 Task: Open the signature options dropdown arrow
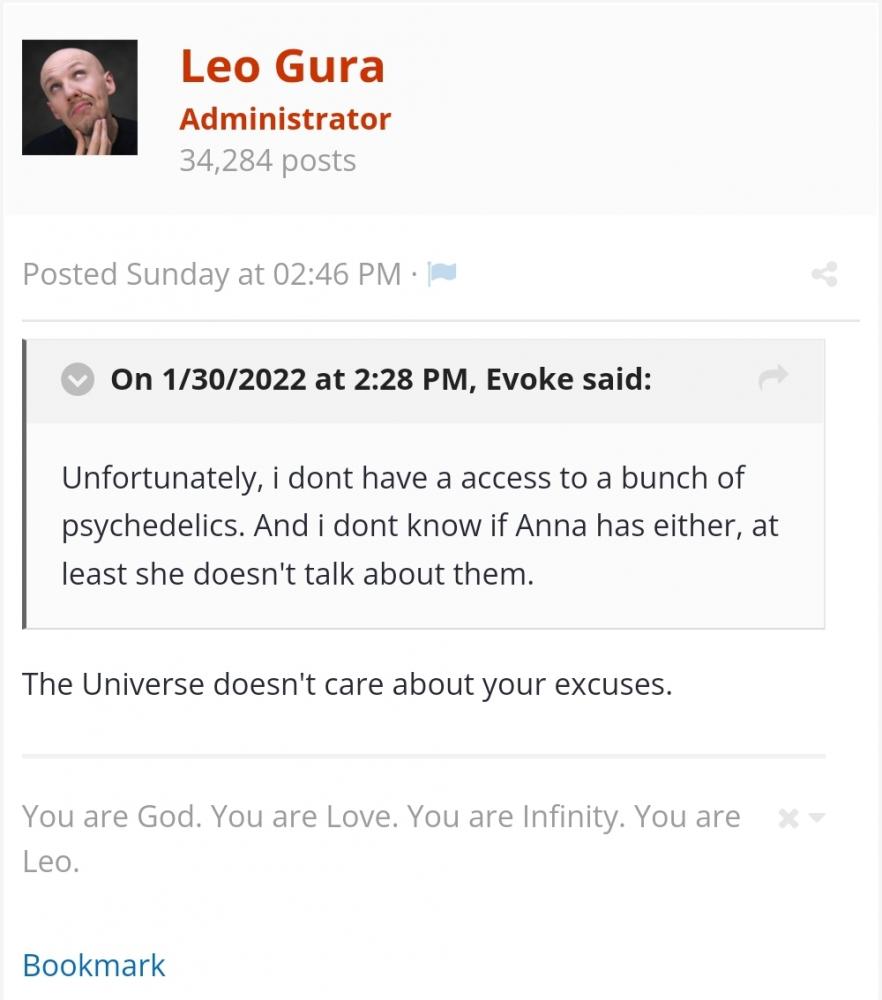point(816,817)
